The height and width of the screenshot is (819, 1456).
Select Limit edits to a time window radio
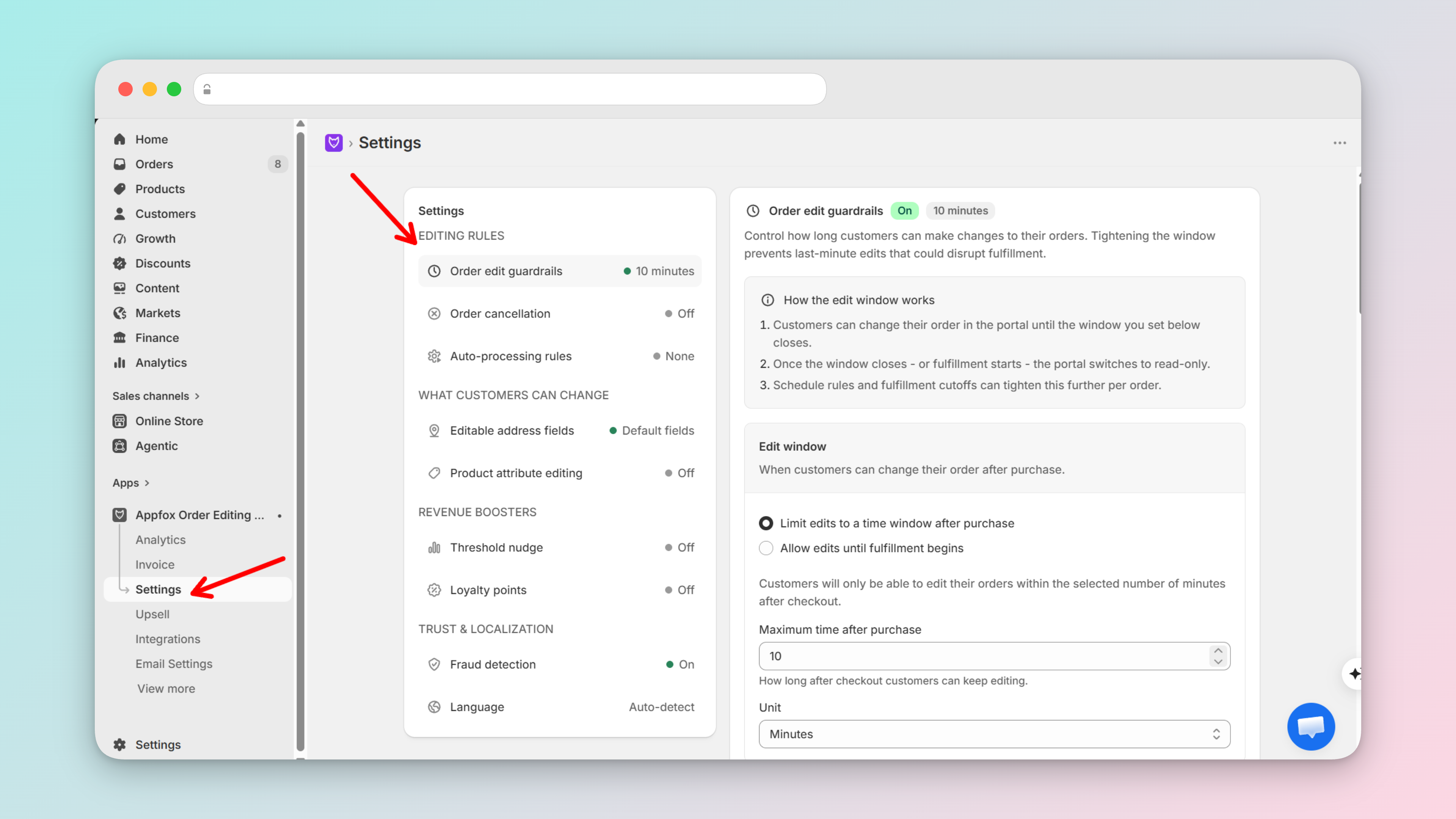[766, 523]
